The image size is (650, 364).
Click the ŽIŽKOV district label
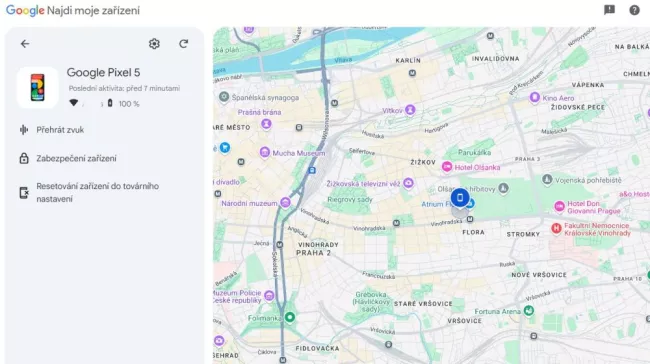click(423, 162)
